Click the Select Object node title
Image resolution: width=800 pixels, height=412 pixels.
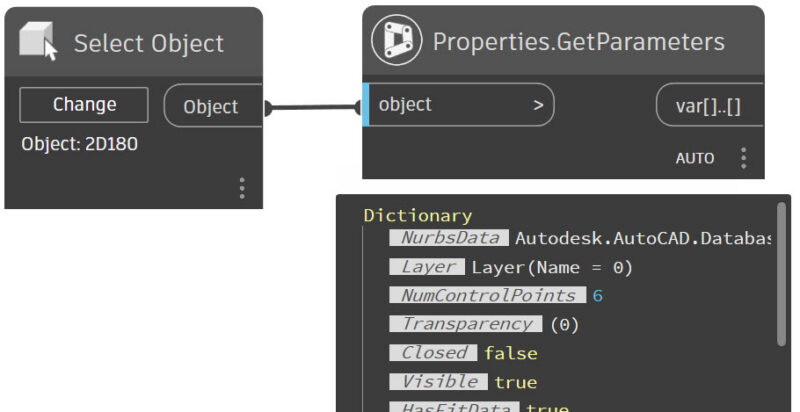tap(148, 43)
